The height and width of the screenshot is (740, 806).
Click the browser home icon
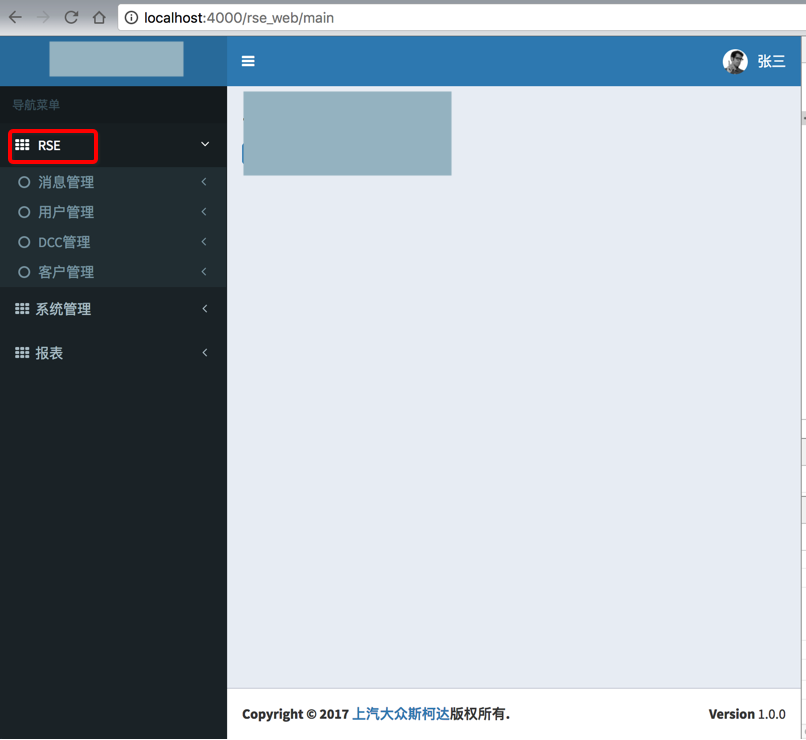[x=99, y=18]
